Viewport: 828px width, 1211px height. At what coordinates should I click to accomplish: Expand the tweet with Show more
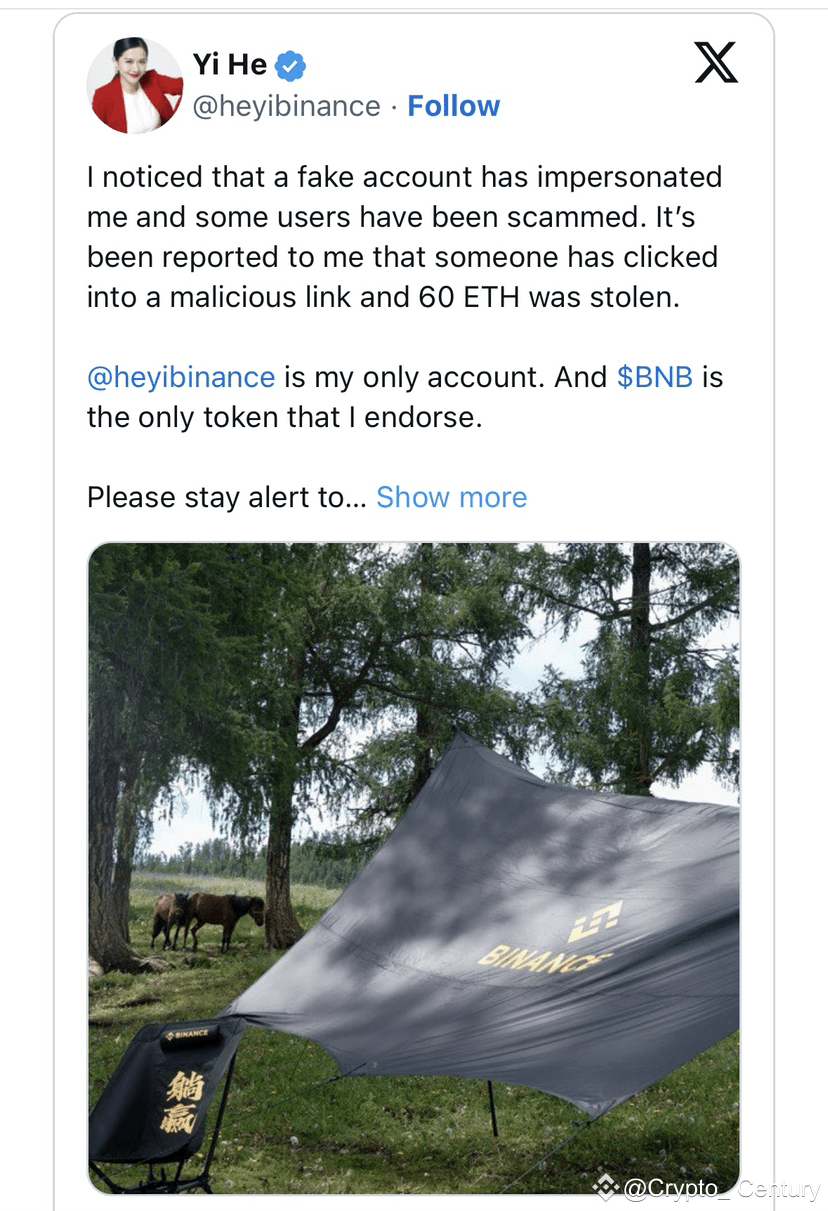point(451,497)
